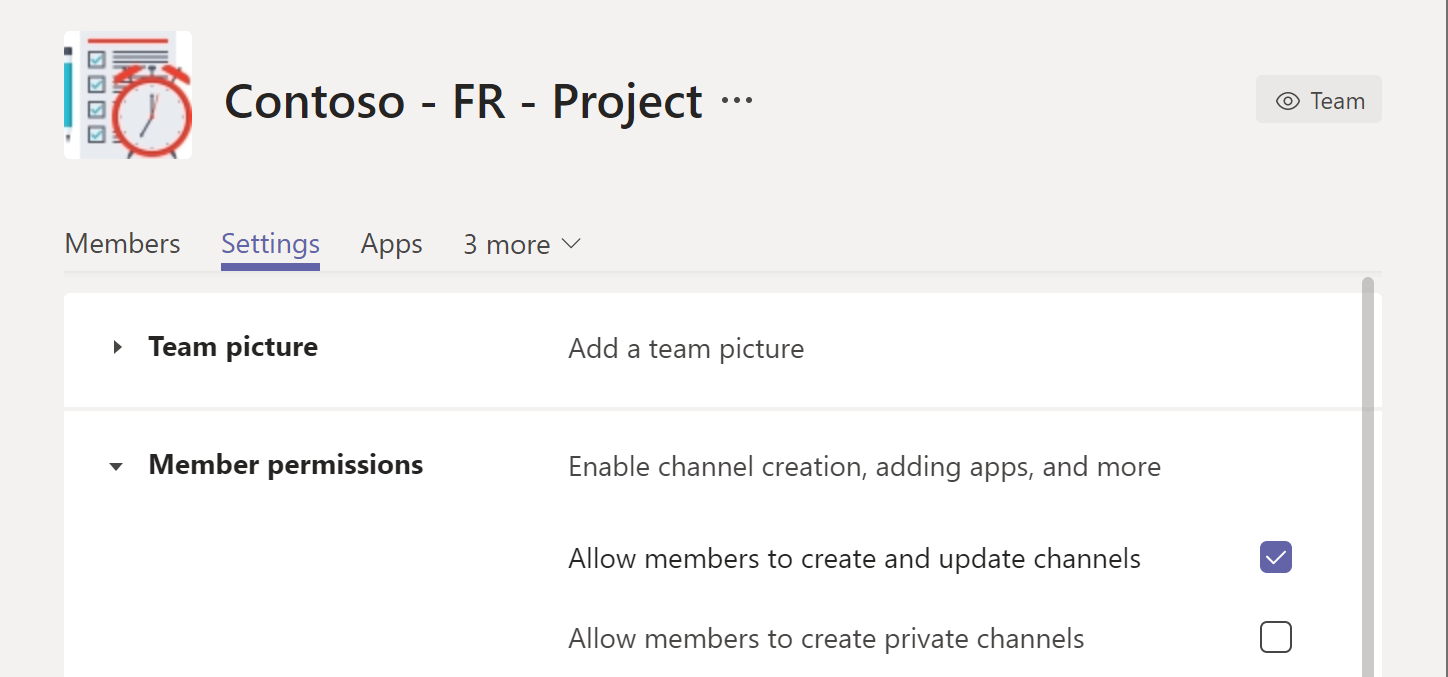The width and height of the screenshot is (1448, 677).
Task: Expand the Team picture section arrow
Action: [117, 348]
